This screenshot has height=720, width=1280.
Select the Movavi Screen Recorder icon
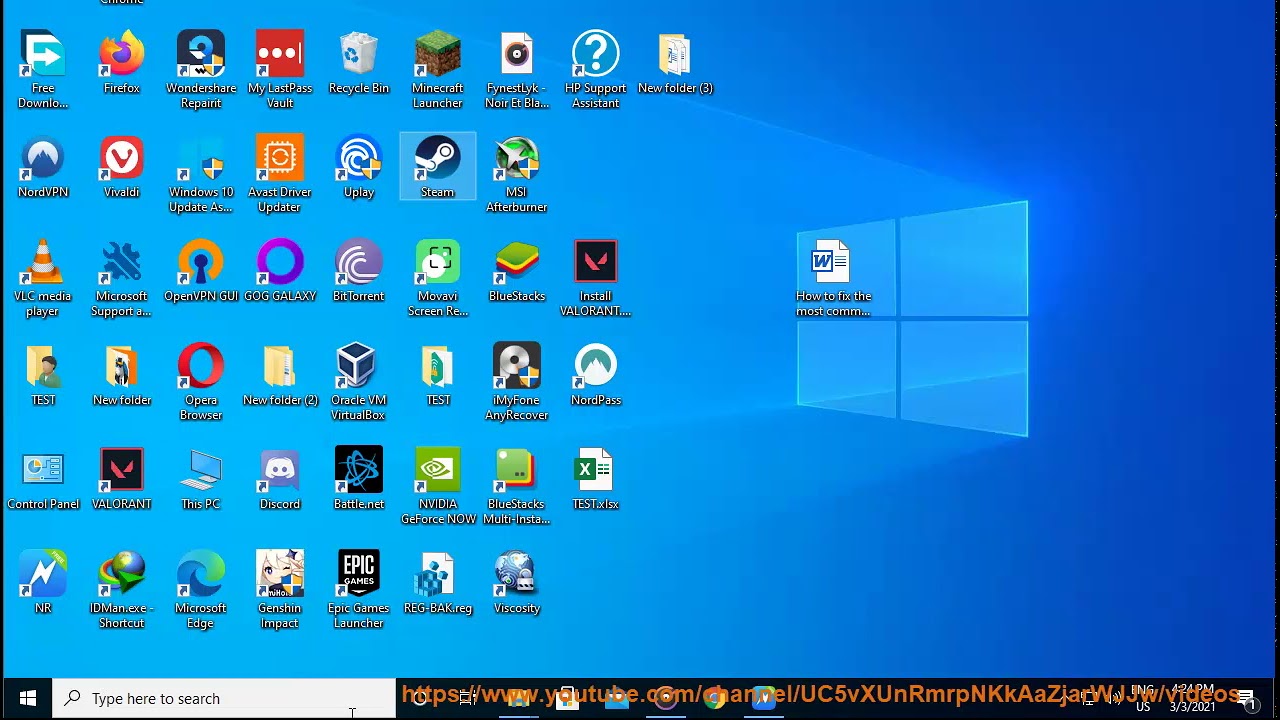(438, 262)
